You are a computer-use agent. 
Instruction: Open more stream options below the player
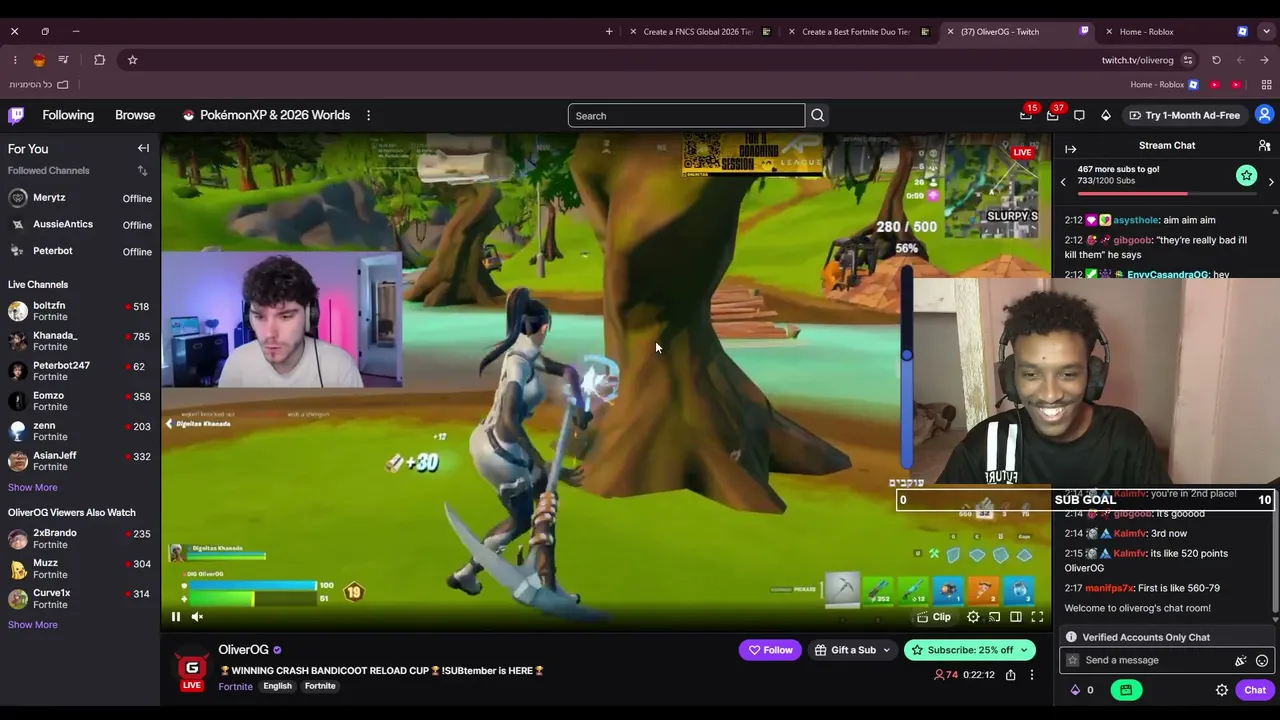[x=1032, y=675]
